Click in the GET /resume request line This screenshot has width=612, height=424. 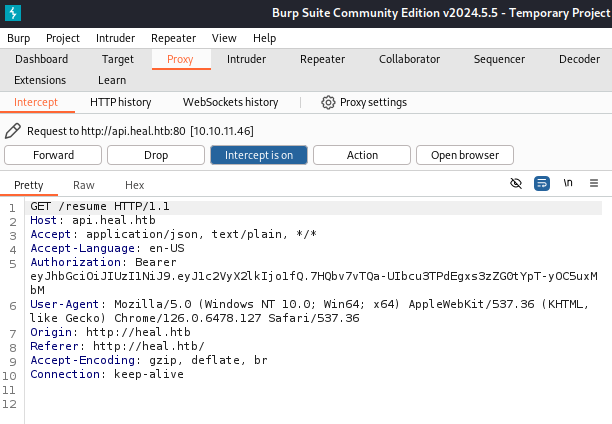pyautogui.click(x=100, y=206)
